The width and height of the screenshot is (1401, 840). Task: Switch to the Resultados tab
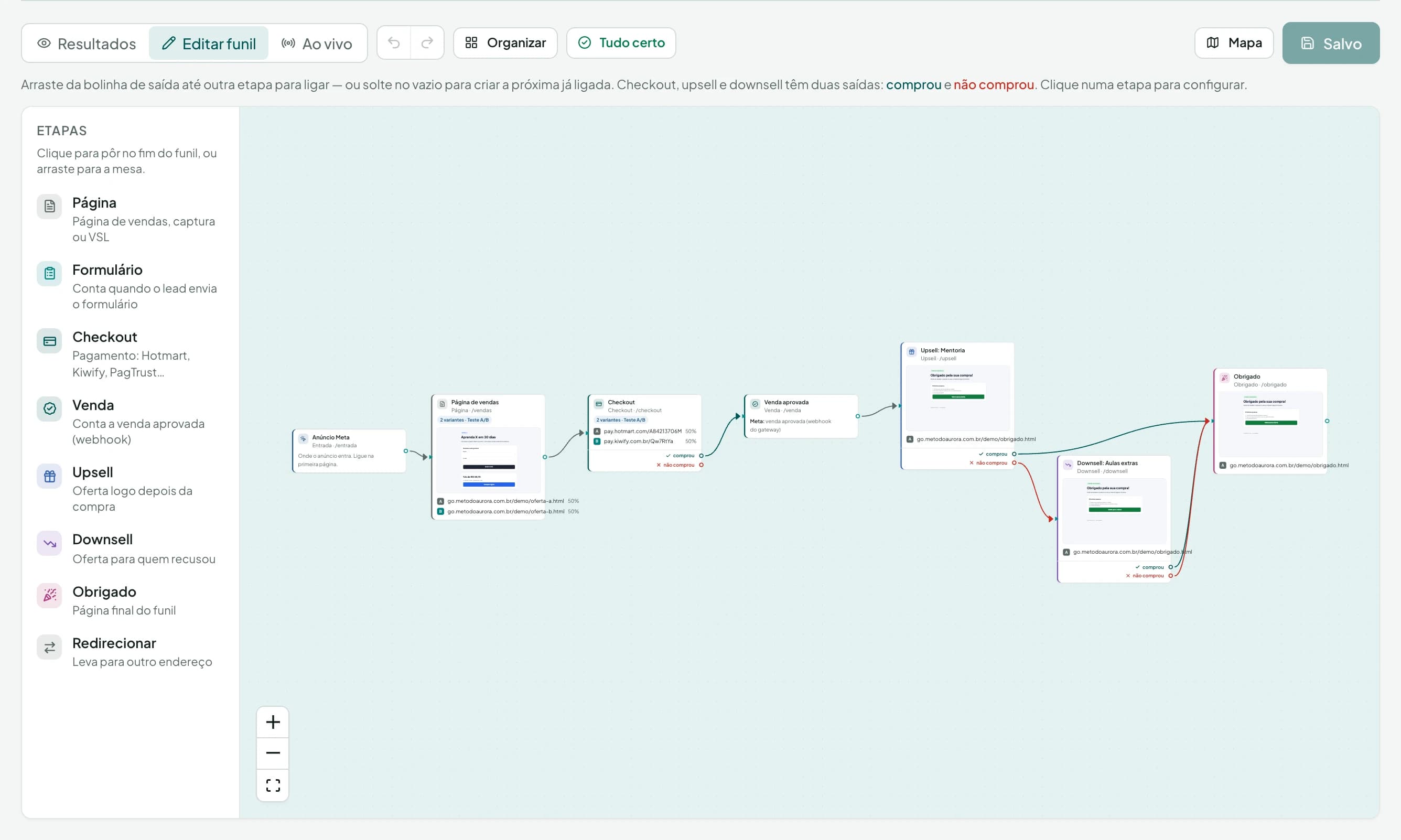point(87,44)
